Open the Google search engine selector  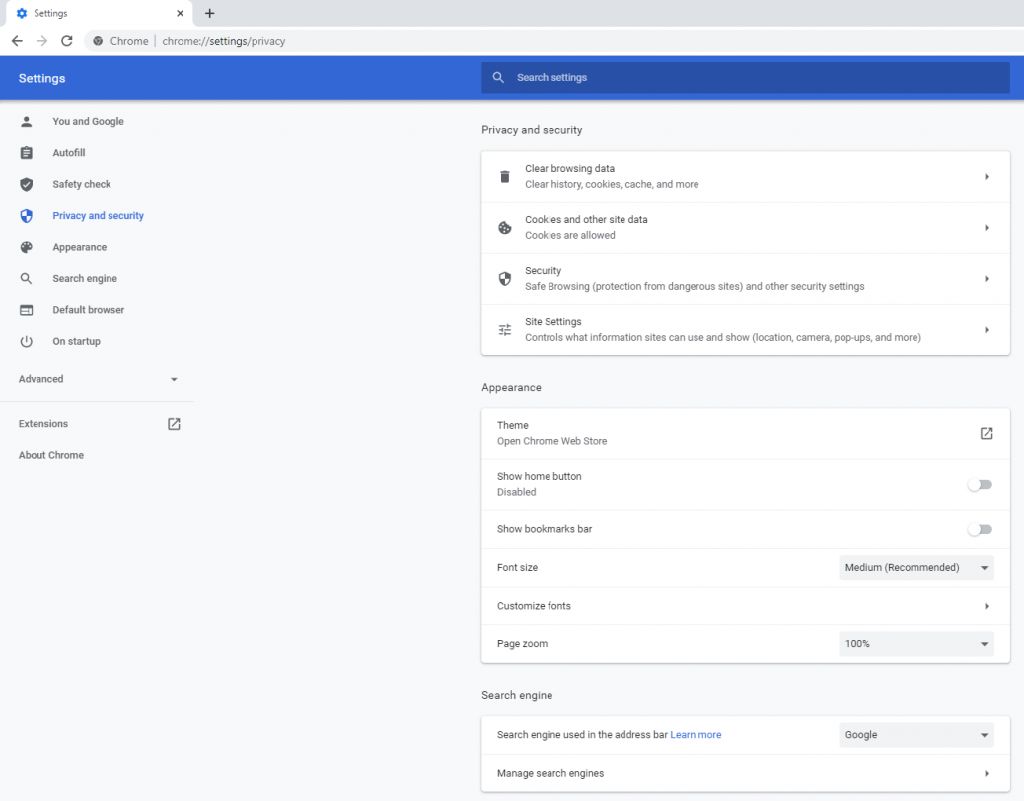coord(915,734)
